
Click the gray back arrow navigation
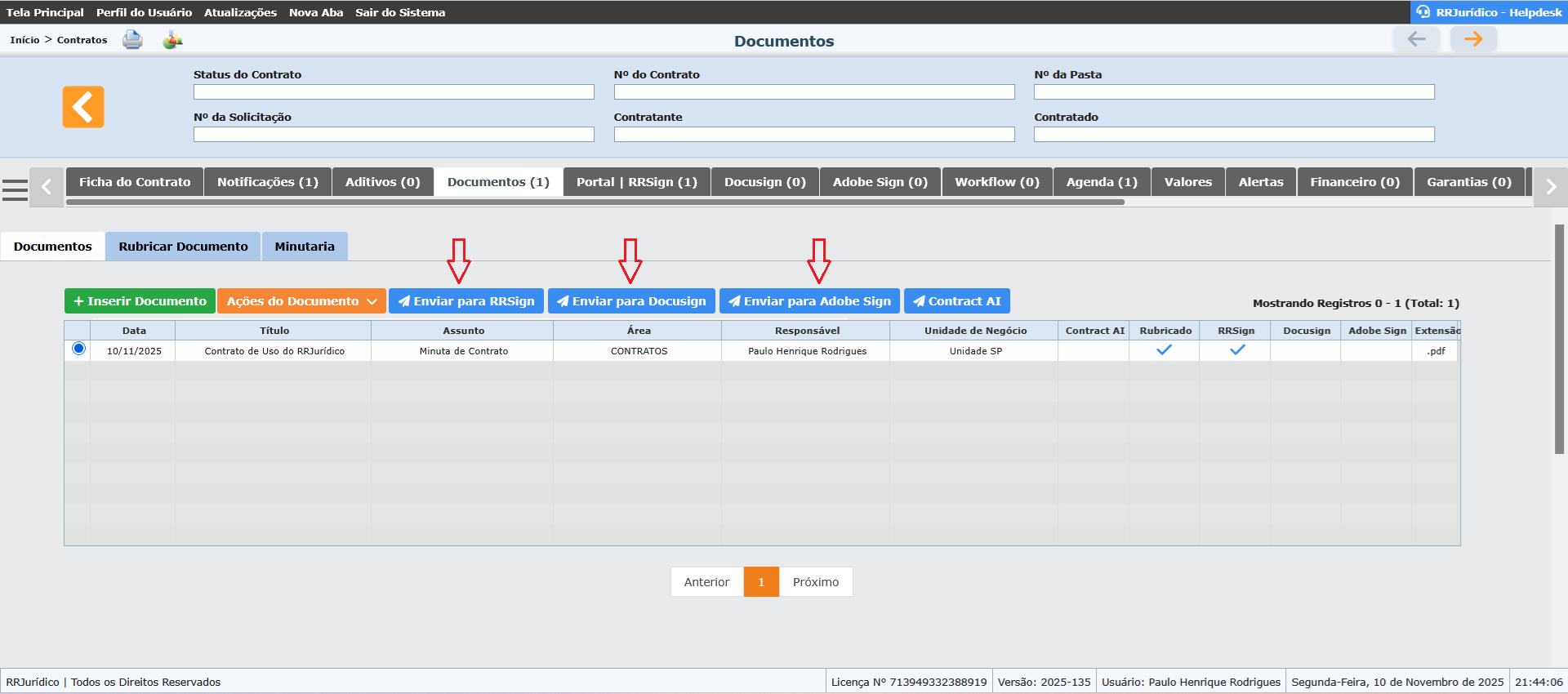[x=1416, y=39]
